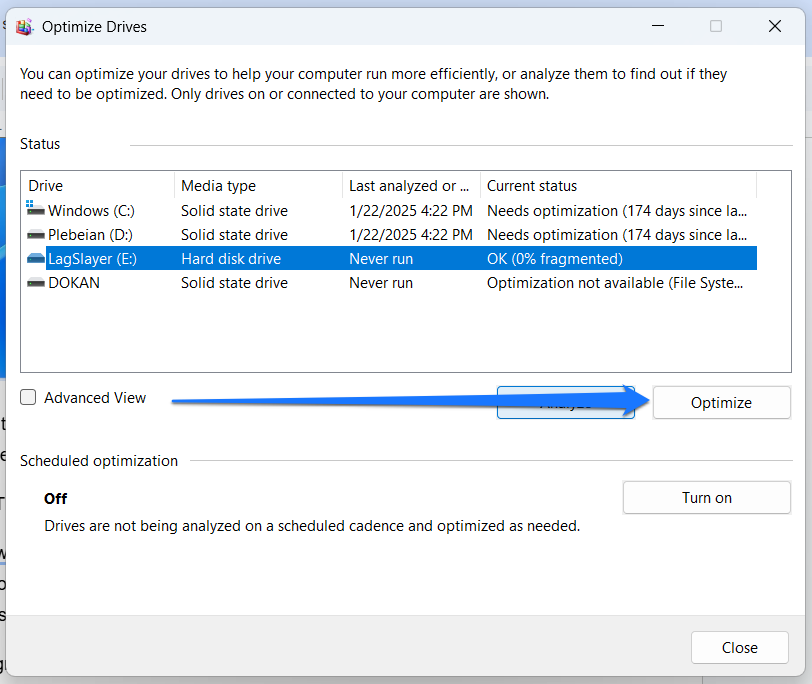This screenshot has height=684, width=812.
Task: Click the Close button
Action: click(x=739, y=647)
